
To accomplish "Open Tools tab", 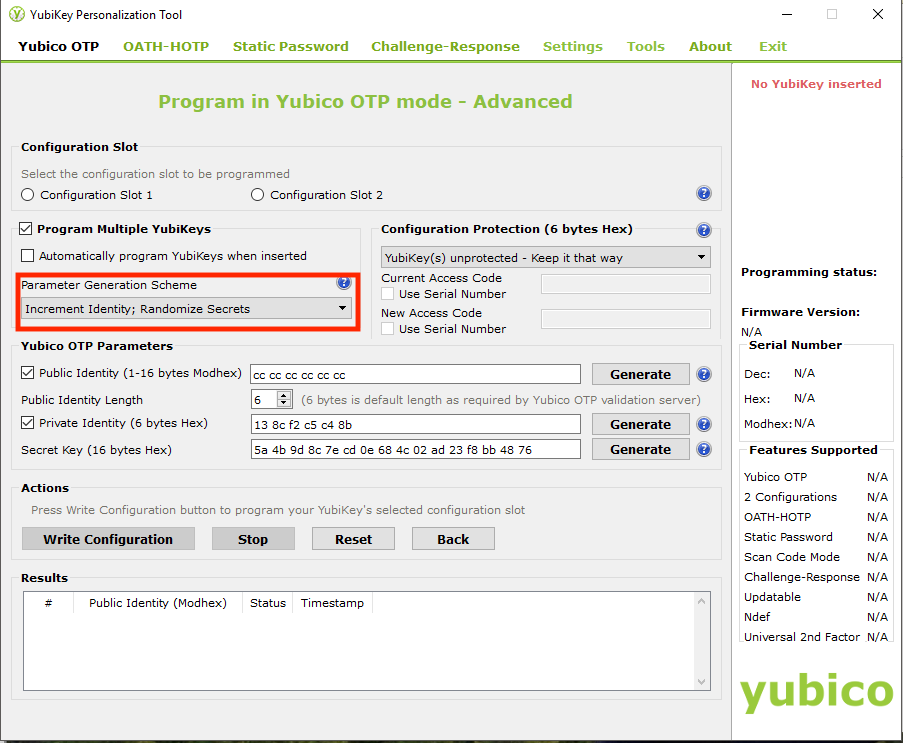I will pyautogui.click(x=646, y=46).
